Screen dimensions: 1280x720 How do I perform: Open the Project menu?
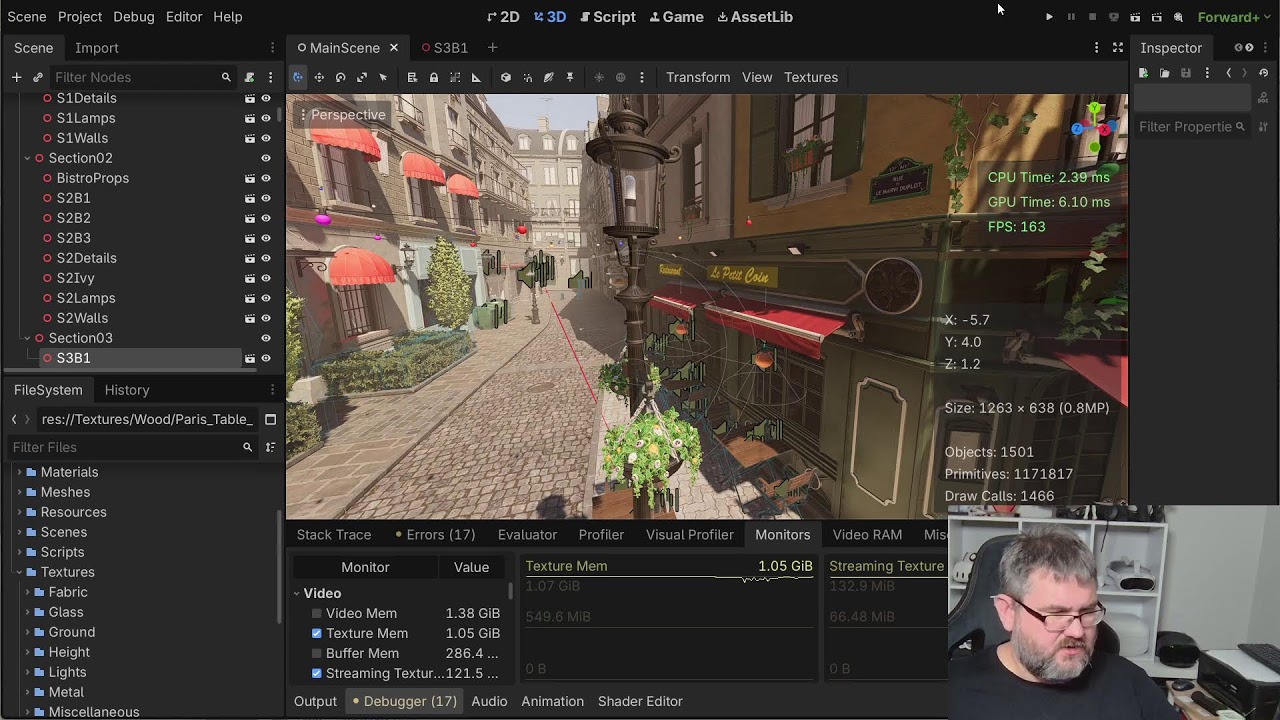[80, 17]
